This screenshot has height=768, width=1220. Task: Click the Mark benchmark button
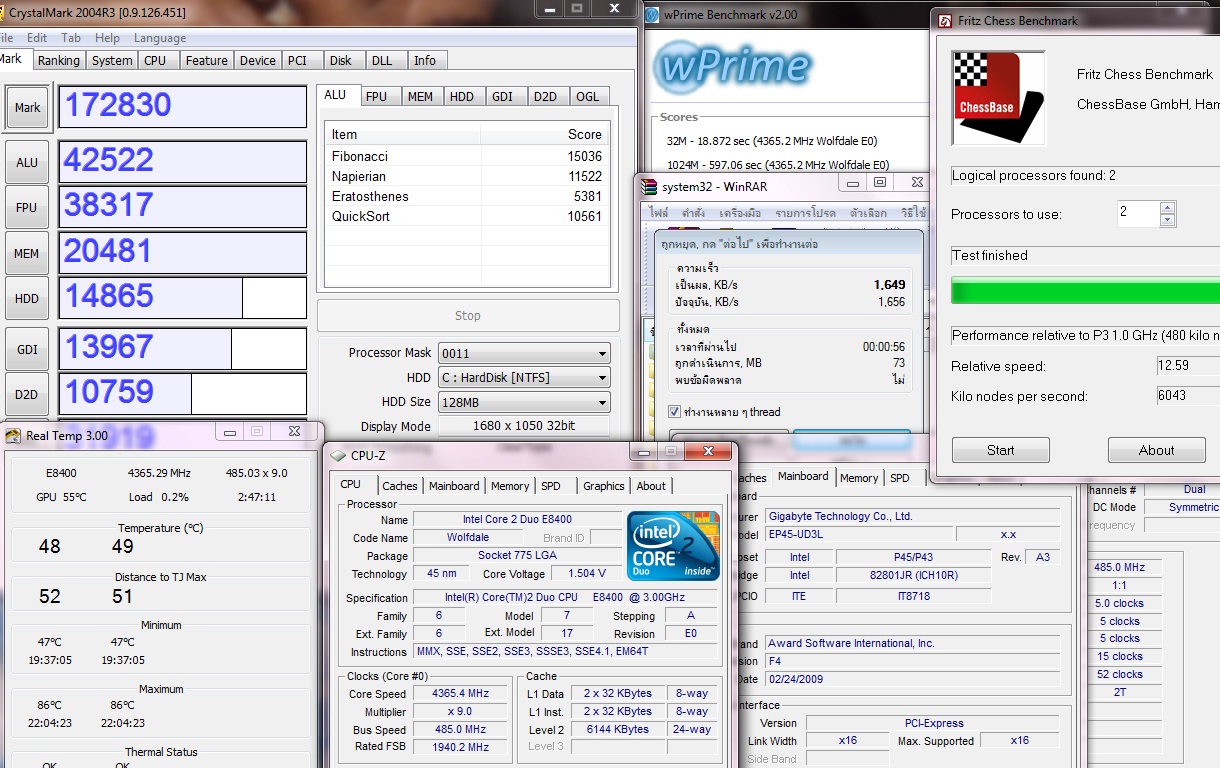pos(28,107)
